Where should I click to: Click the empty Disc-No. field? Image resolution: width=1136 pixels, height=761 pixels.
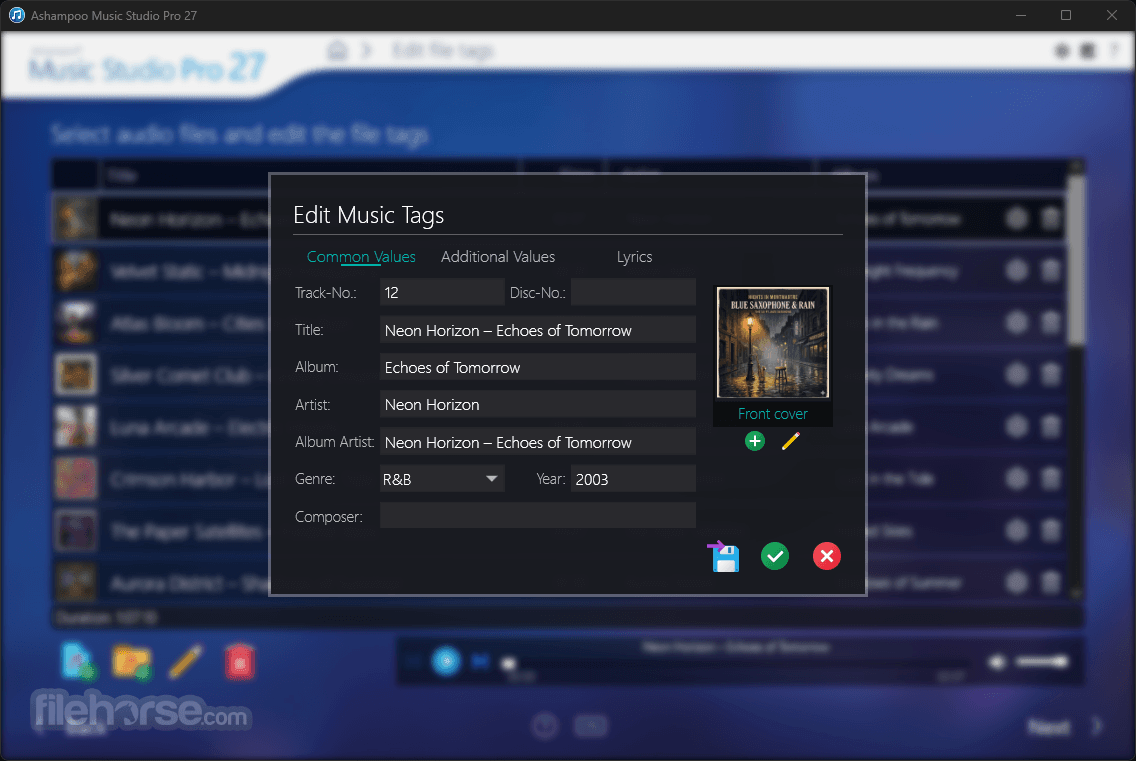633,293
